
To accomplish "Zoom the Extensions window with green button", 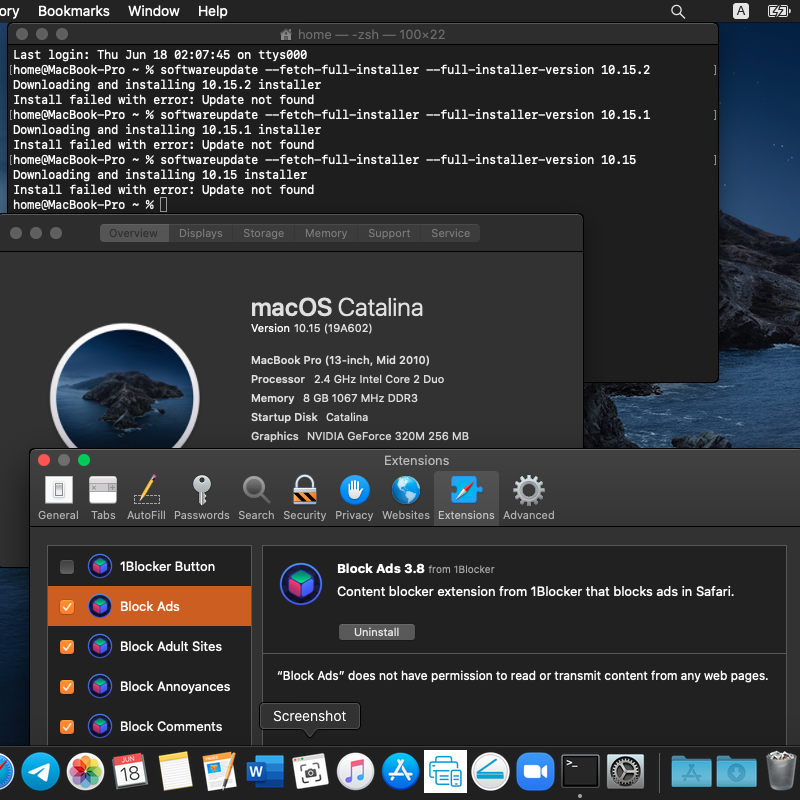I will click(84, 460).
